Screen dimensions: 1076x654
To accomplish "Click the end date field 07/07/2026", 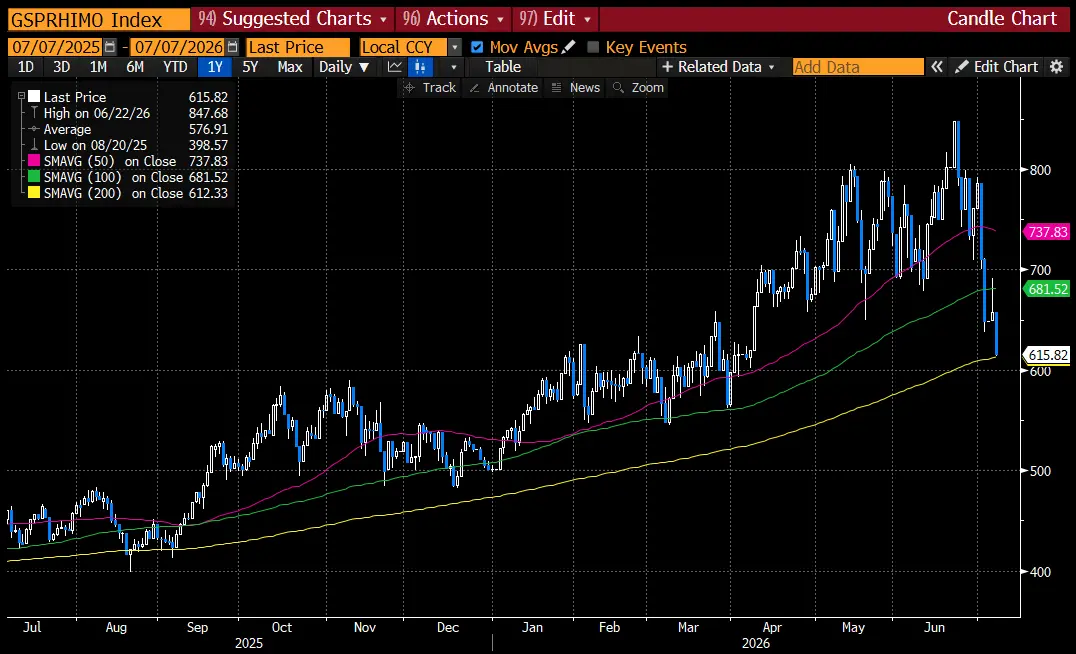I will coord(178,47).
